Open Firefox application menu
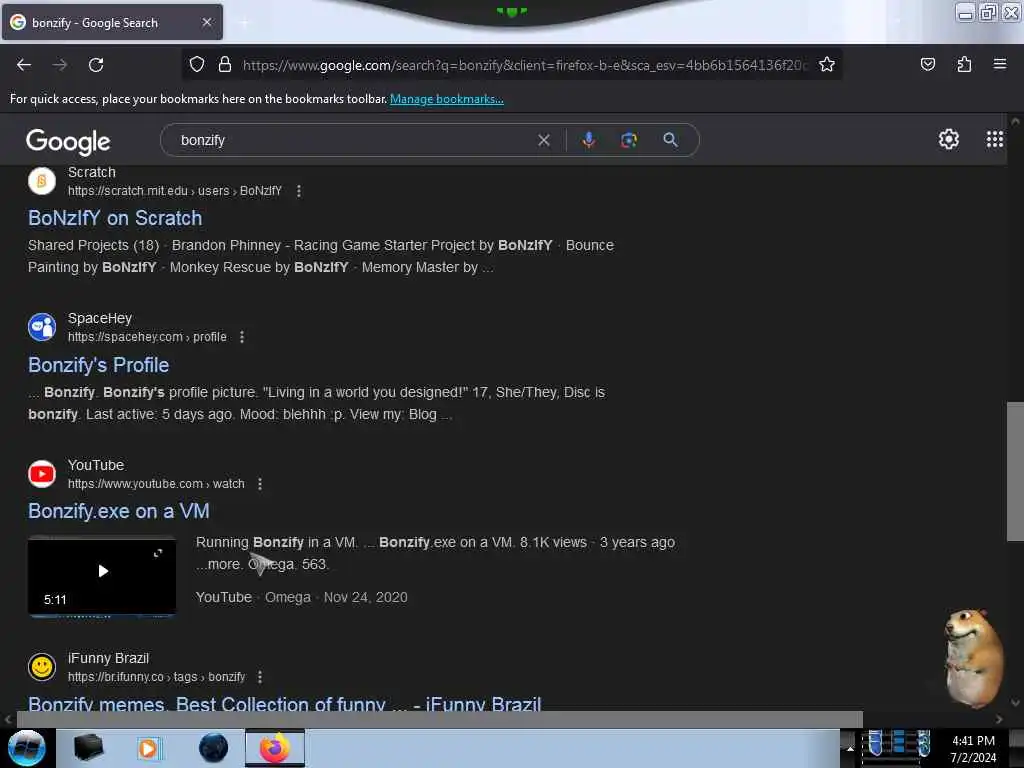 (x=999, y=64)
